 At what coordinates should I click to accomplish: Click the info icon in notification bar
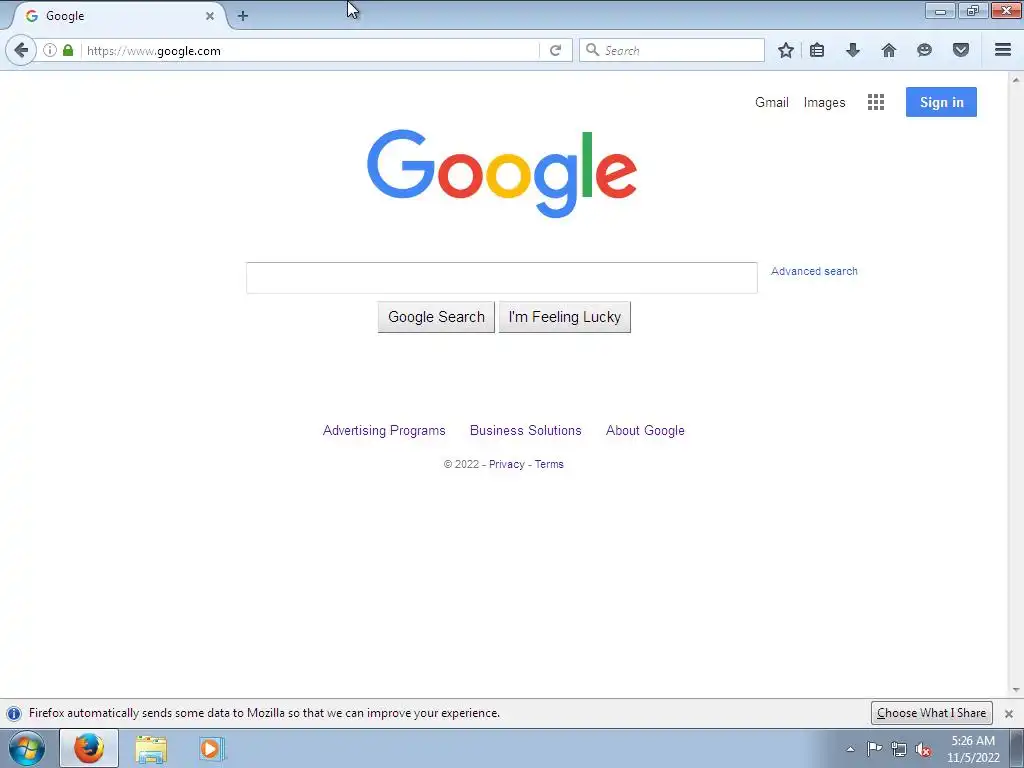tap(14, 713)
